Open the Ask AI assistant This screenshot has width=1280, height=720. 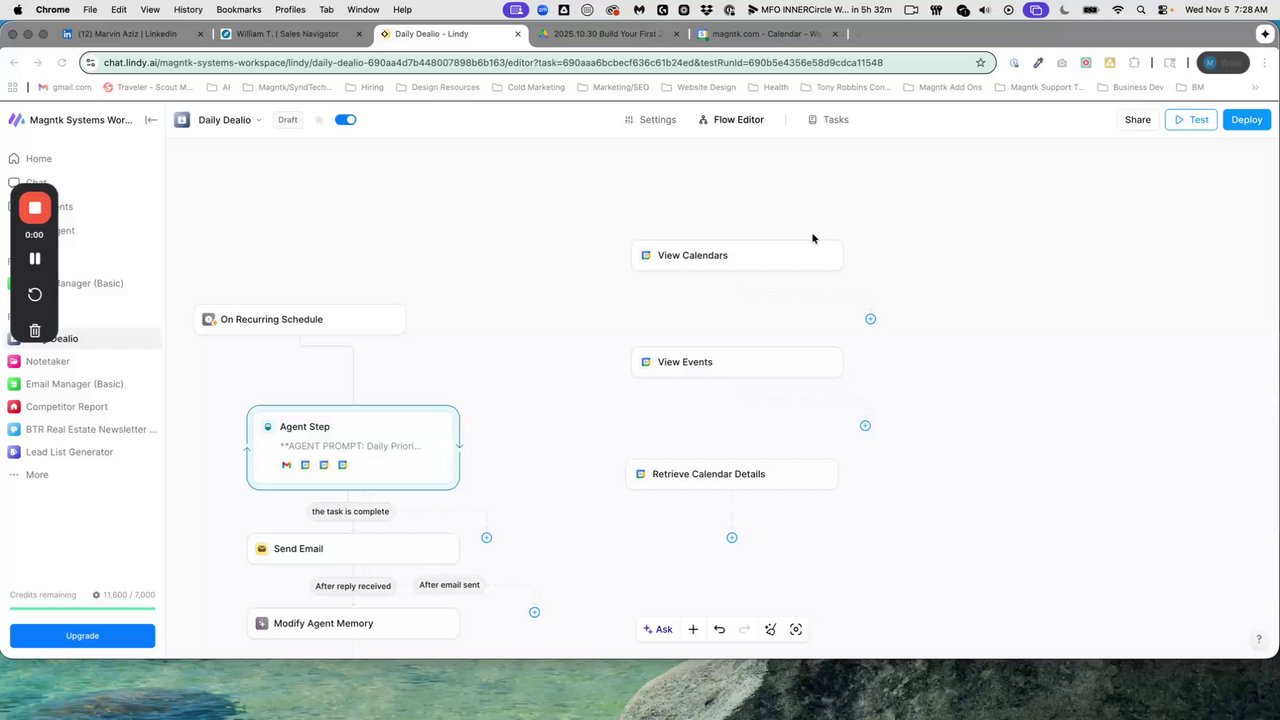tap(658, 630)
